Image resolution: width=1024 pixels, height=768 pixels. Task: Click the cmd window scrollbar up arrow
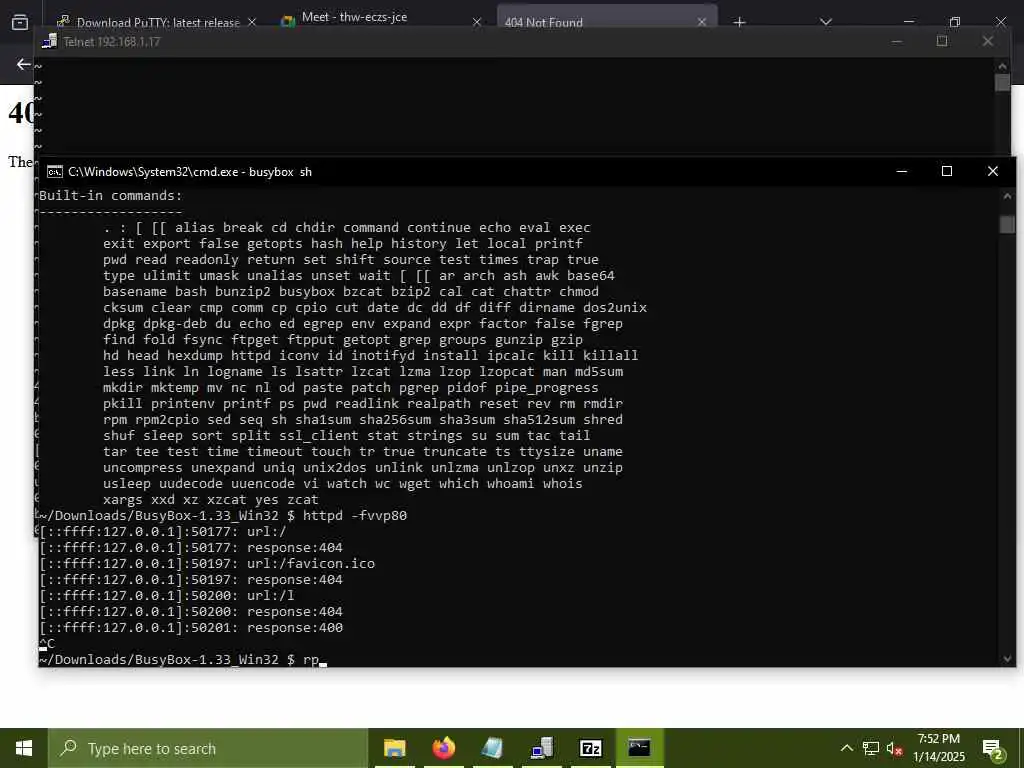click(x=1007, y=197)
